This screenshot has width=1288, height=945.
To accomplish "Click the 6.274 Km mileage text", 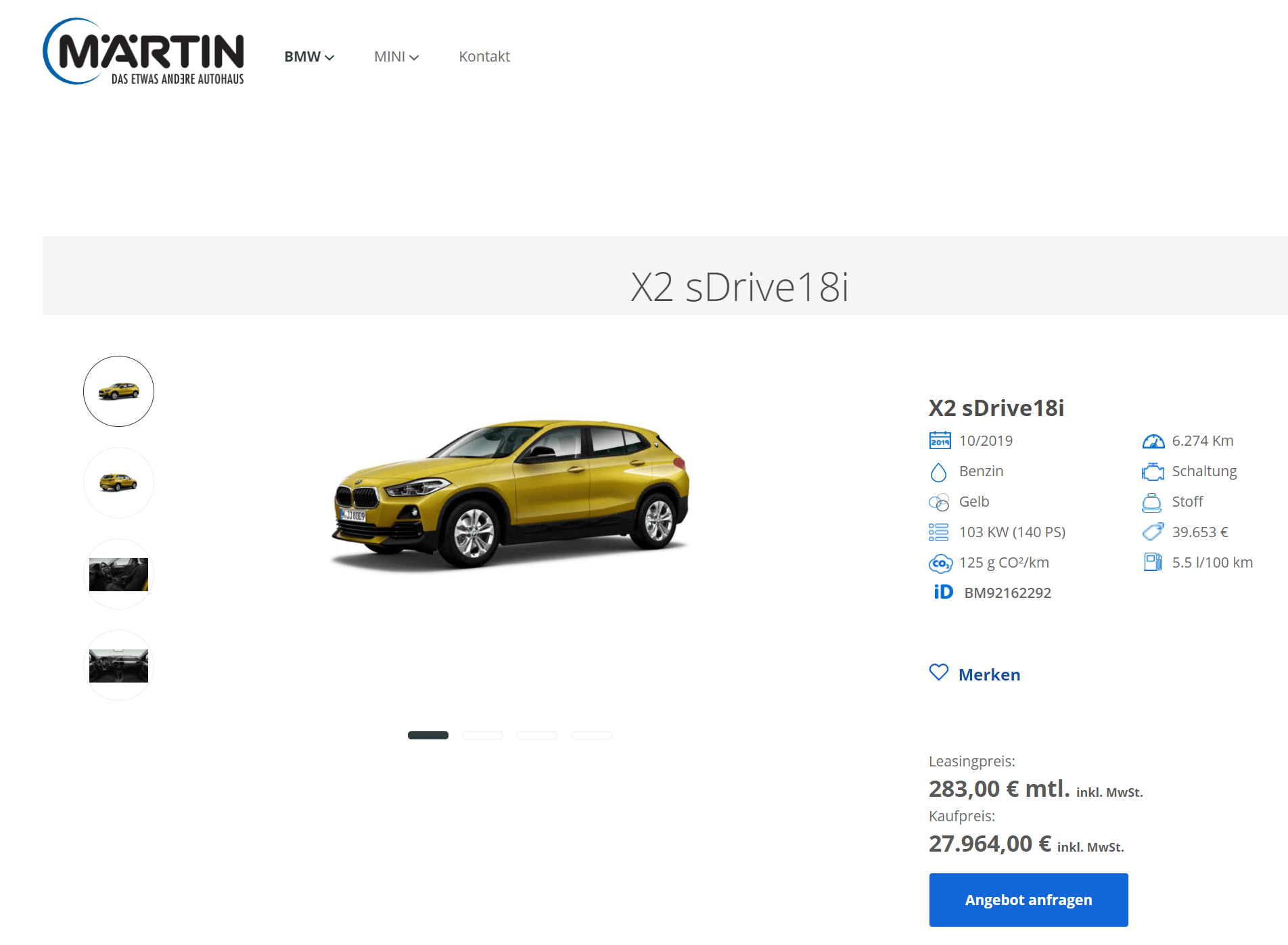I will 1203,441.
